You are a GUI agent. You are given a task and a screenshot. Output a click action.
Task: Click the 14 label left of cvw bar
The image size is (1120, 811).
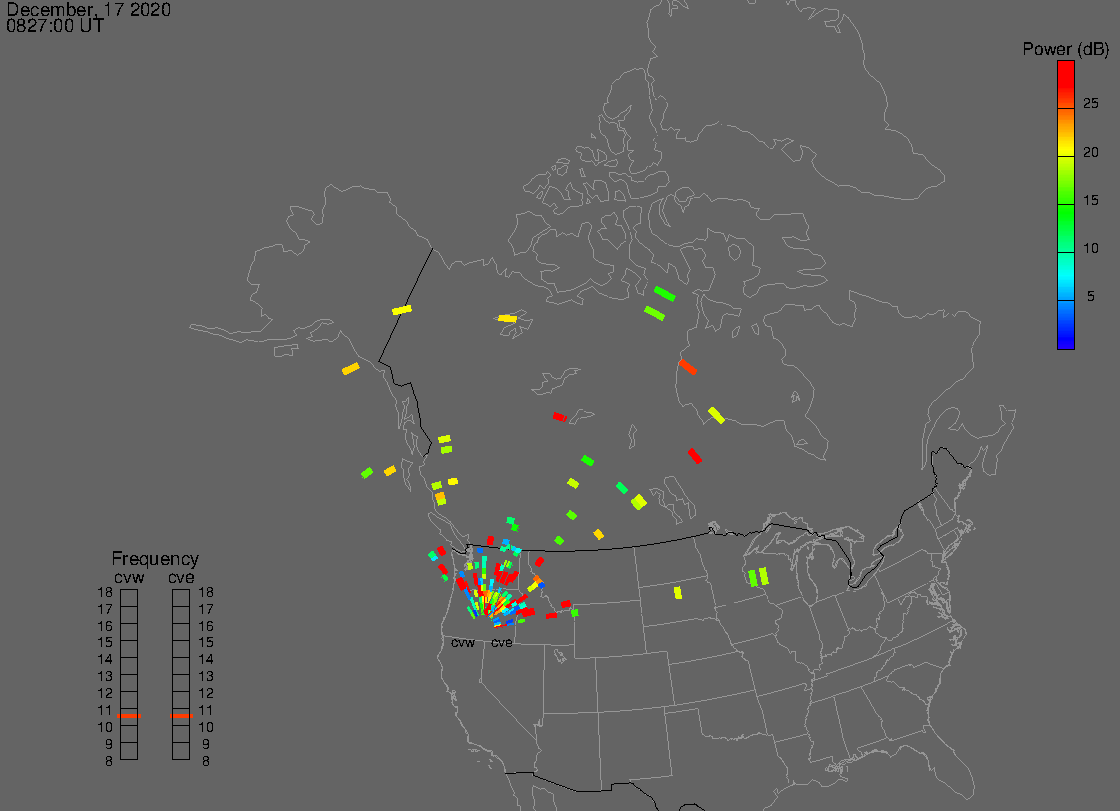pos(105,660)
